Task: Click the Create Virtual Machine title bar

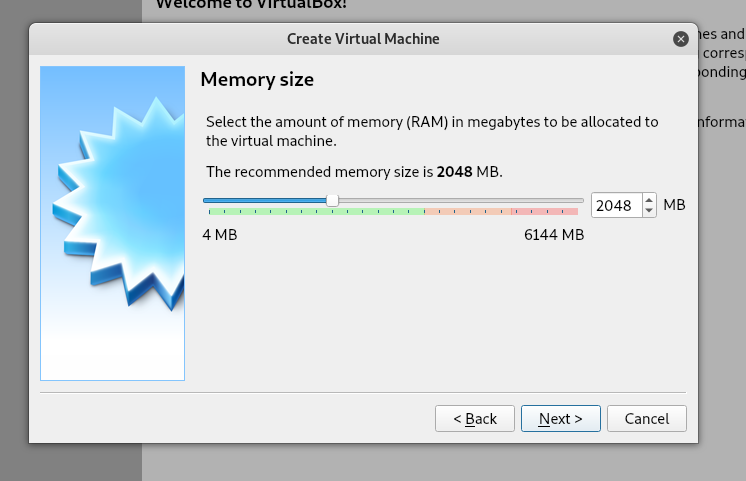Action: click(363, 39)
